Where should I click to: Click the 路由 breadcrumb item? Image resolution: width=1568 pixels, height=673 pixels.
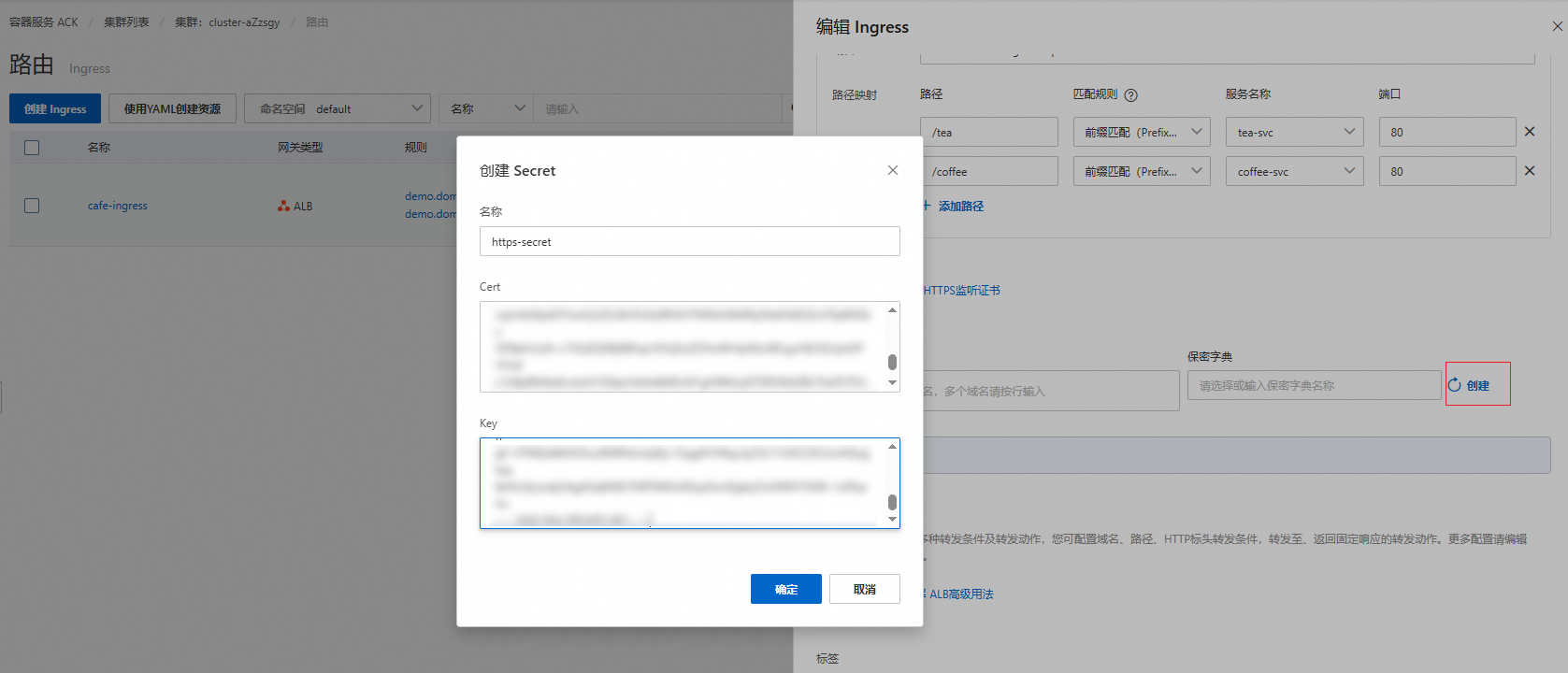[x=317, y=21]
